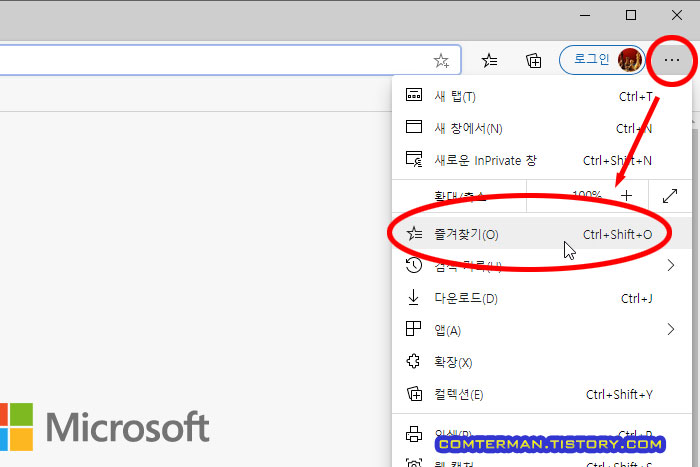The height and width of the screenshot is (467, 700).
Task: Select 새 탭(T) menu item
Action: (542, 96)
